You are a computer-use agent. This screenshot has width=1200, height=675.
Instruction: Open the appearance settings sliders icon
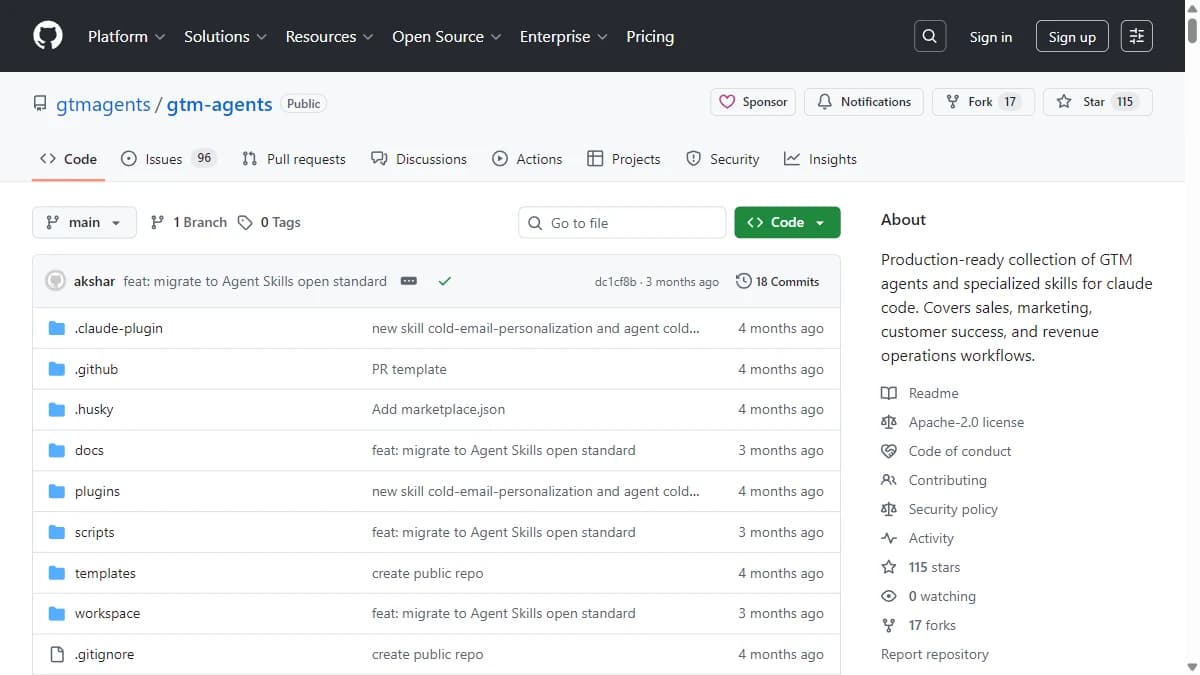click(1137, 36)
